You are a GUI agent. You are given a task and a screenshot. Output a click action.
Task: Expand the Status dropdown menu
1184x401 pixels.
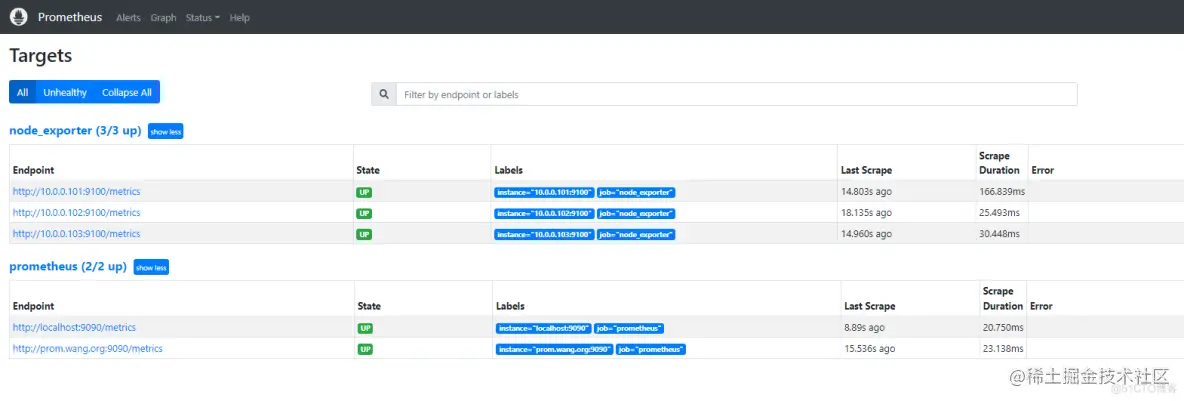202,17
